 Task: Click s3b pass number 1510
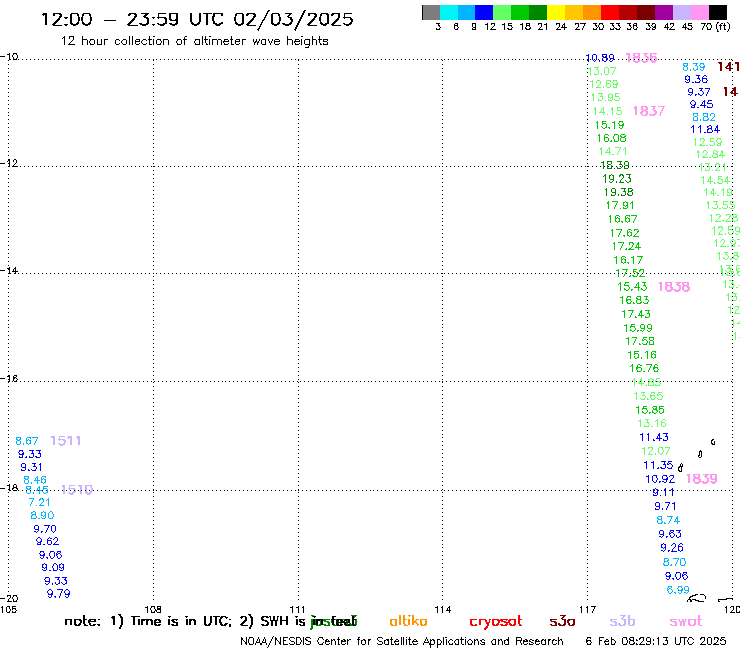point(77,490)
